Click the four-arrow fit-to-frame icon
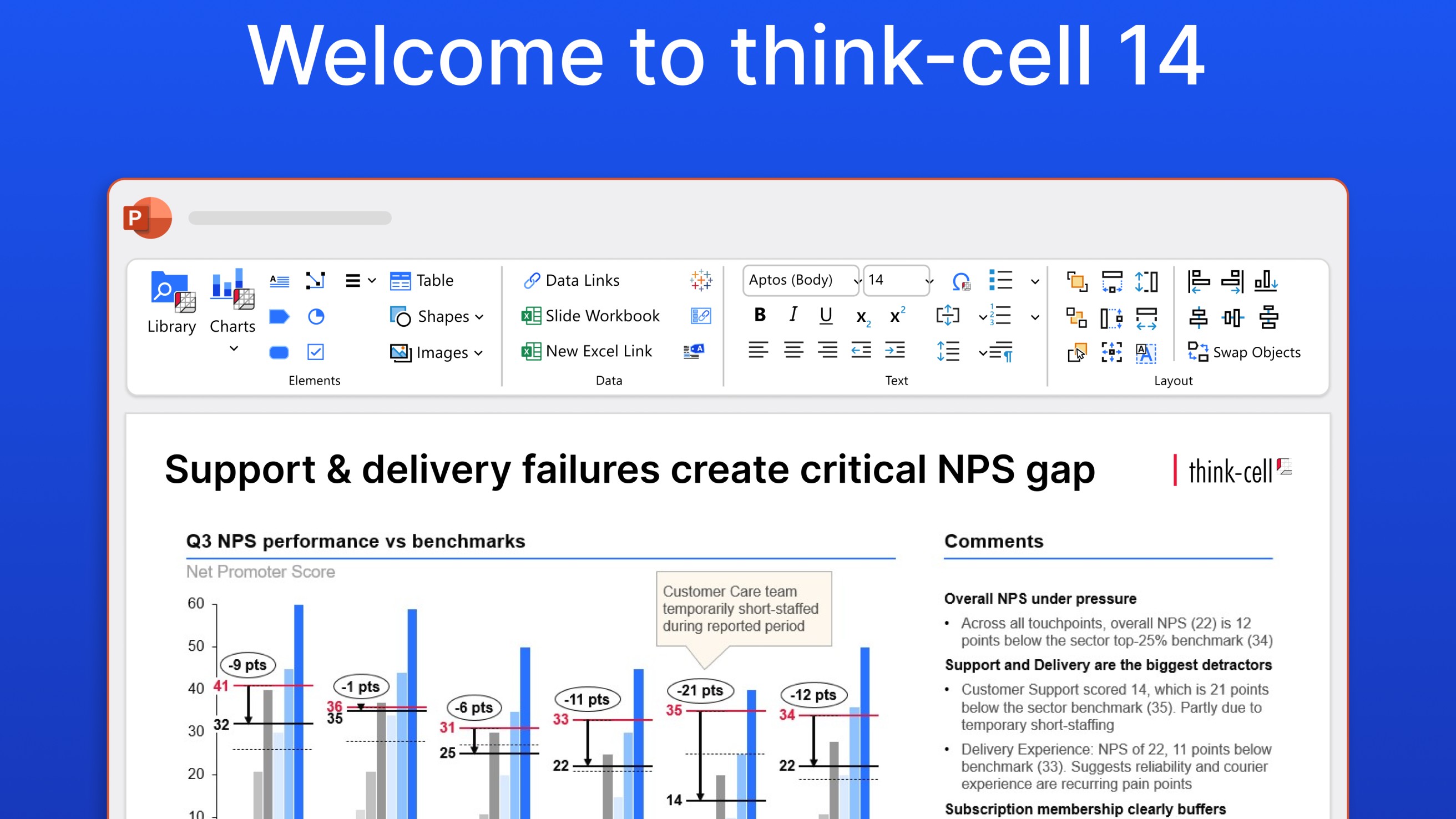The image size is (1456, 819). pos(1112,352)
